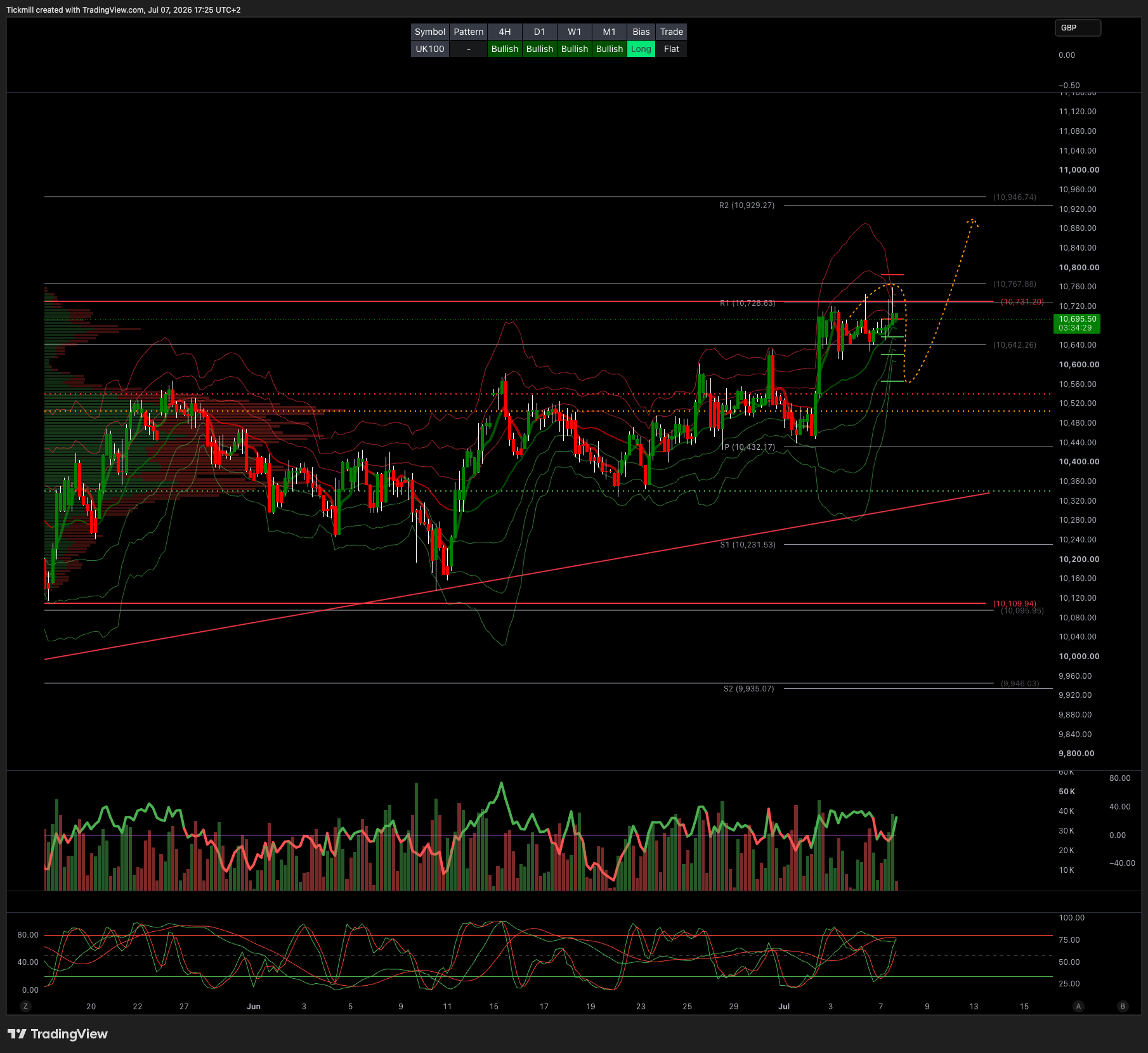Click the Z timezone icon on time axis
1148x1053 pixels.
pyautogui.click(x=25, y=1006)
